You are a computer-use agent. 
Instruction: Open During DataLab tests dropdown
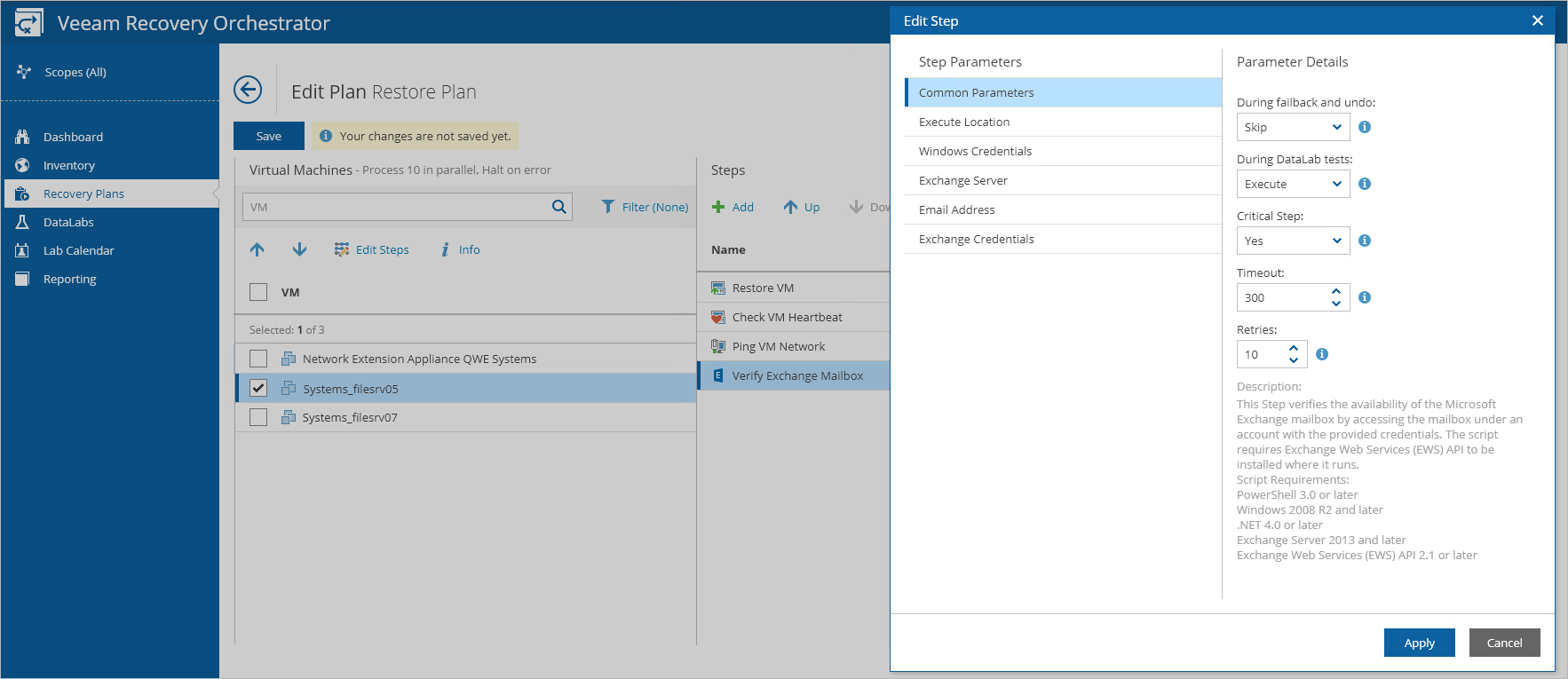point(1293,184)
